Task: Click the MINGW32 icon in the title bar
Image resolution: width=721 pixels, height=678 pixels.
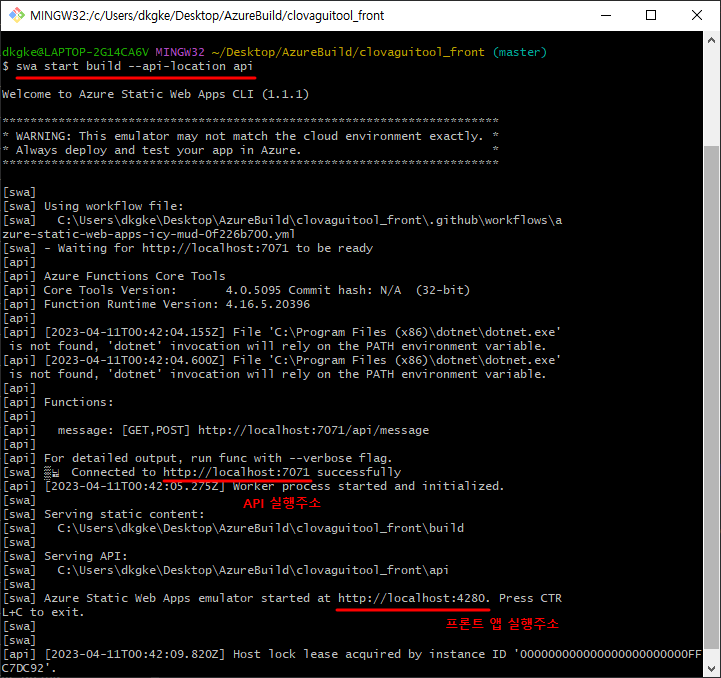Action: coord(16,16)
